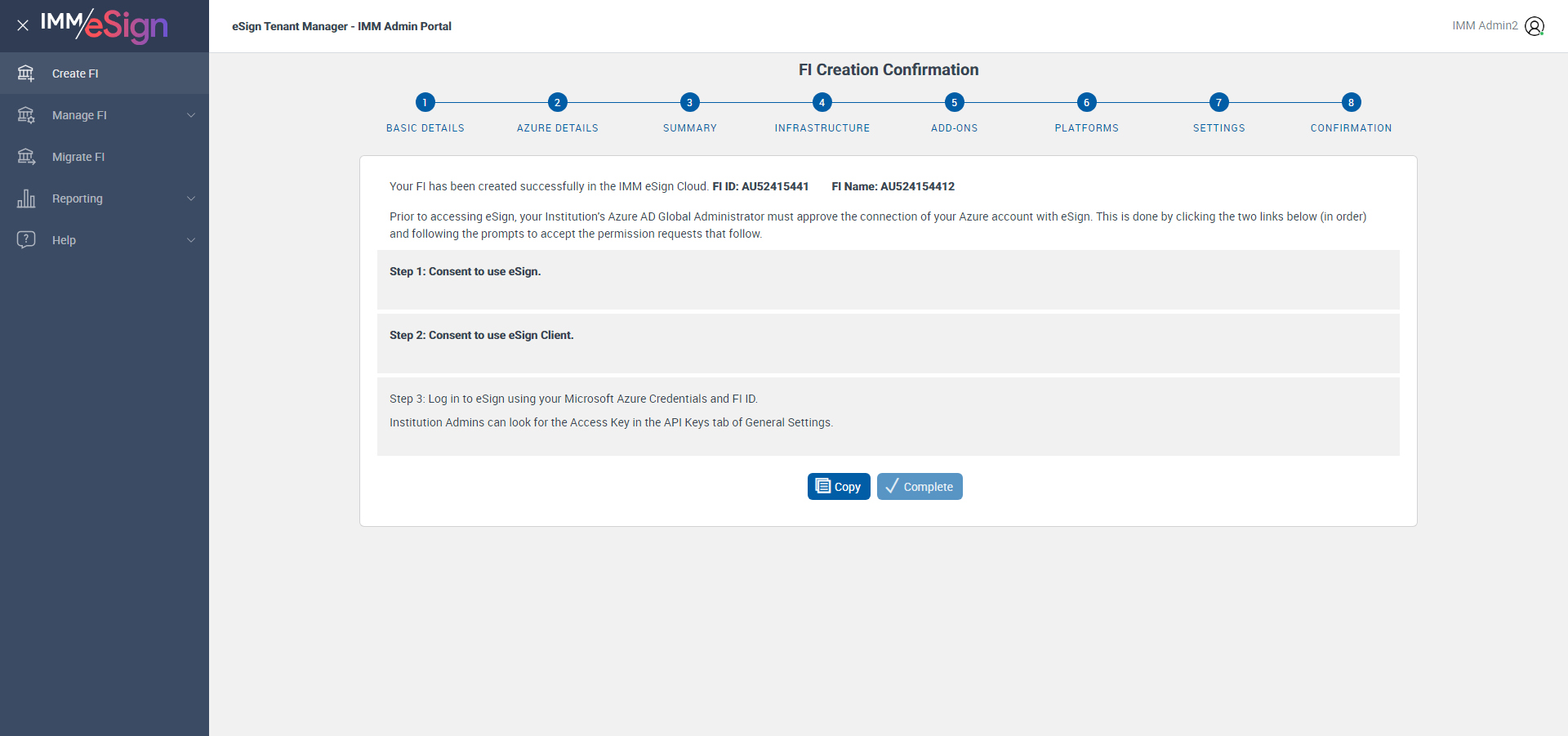Select Migrate FI in the sidebar
This screenshot has height=736, width=1568.
click(105, 157)
